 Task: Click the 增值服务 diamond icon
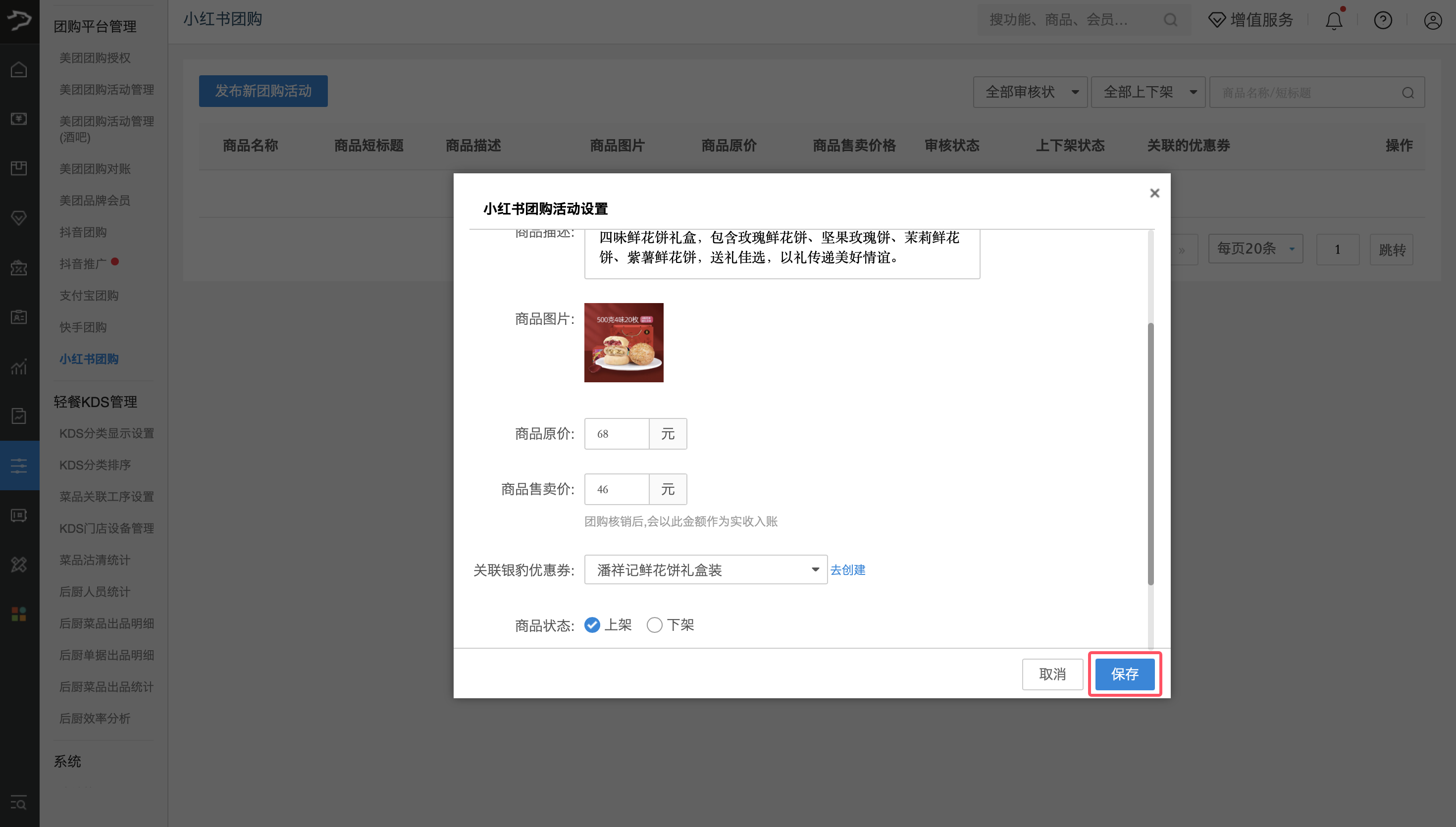pos(1216,20)
